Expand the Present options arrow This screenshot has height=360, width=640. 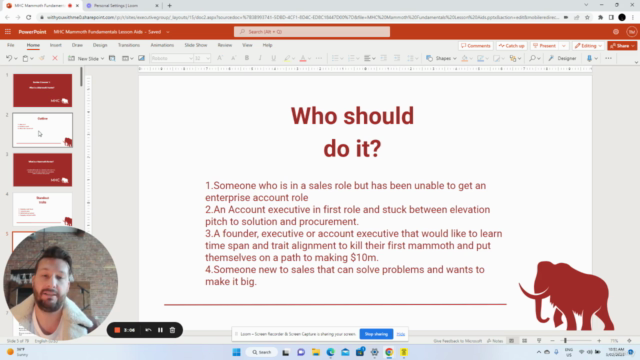click(564, 46)
